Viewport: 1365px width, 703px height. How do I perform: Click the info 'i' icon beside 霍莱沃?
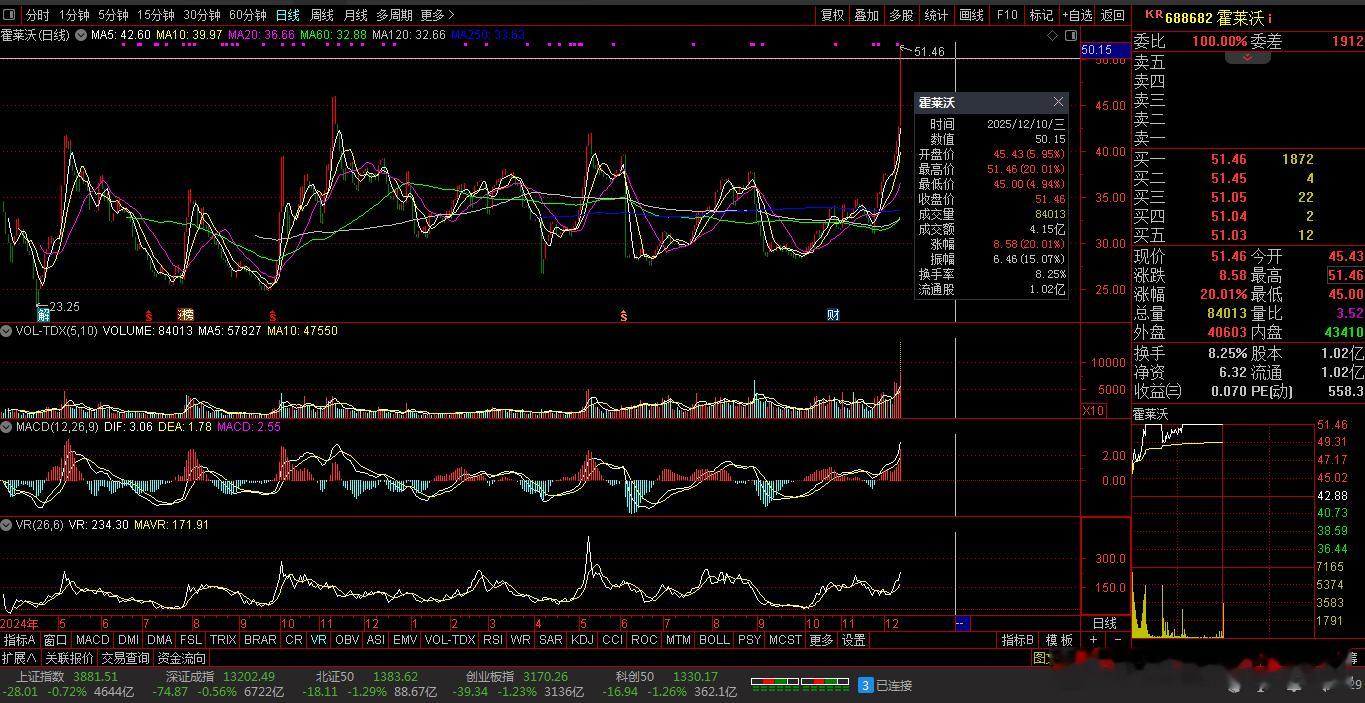click(x=1270, y=18)
